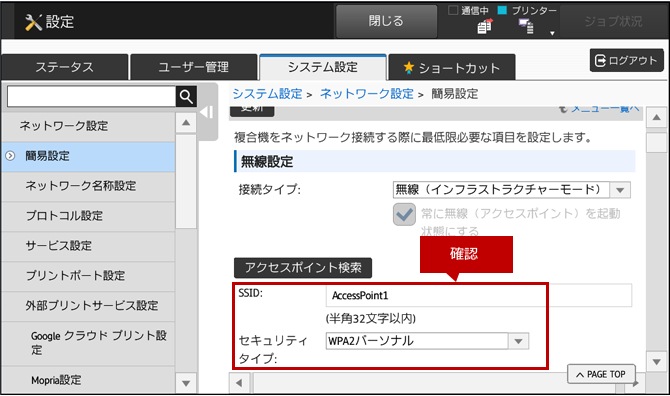Screen dimensions: 670x396
Task: Switch to the ユーザー管理 tab
Action: tap(194, 67)
